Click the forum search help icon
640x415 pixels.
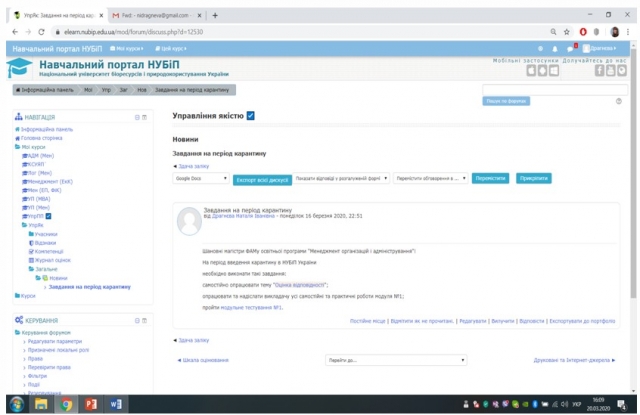pos(619,101)
